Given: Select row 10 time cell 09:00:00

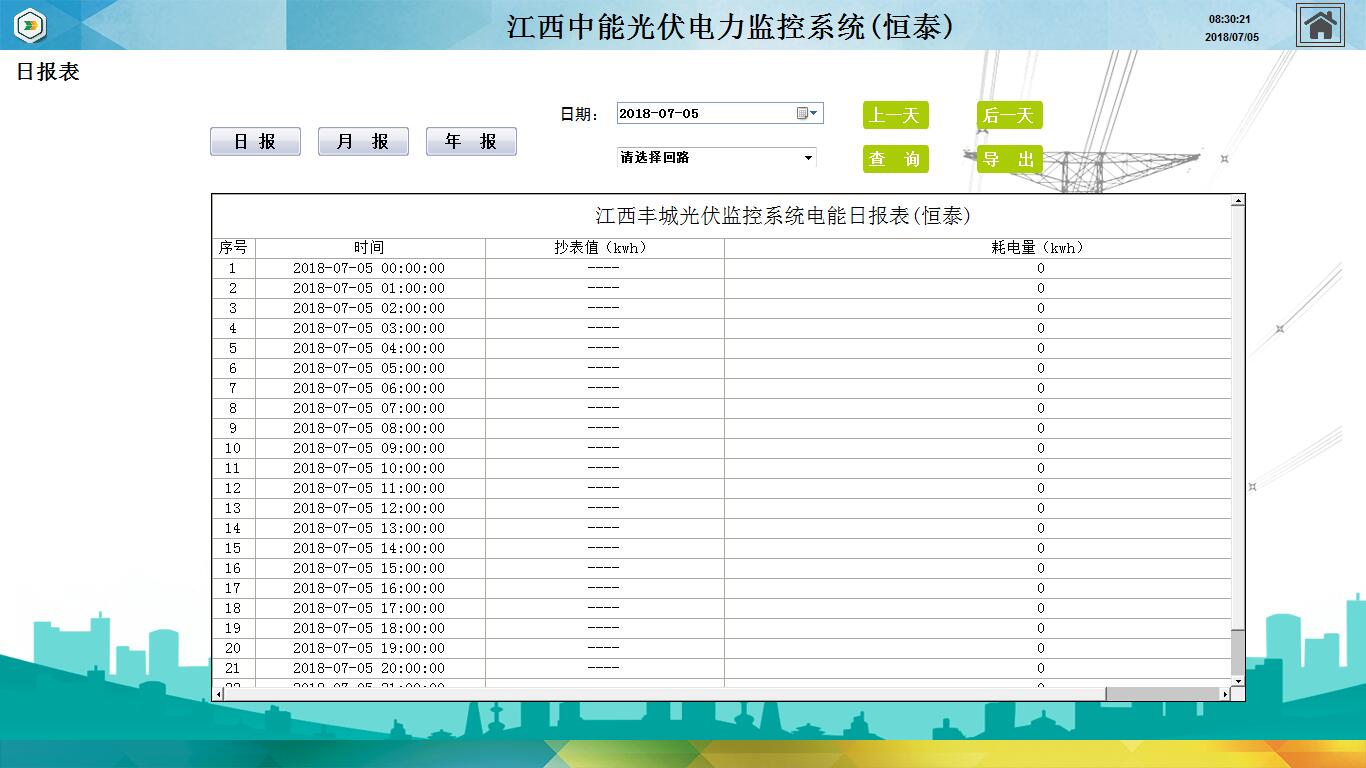Looking at the screenshot, I should tap(369, 448).
